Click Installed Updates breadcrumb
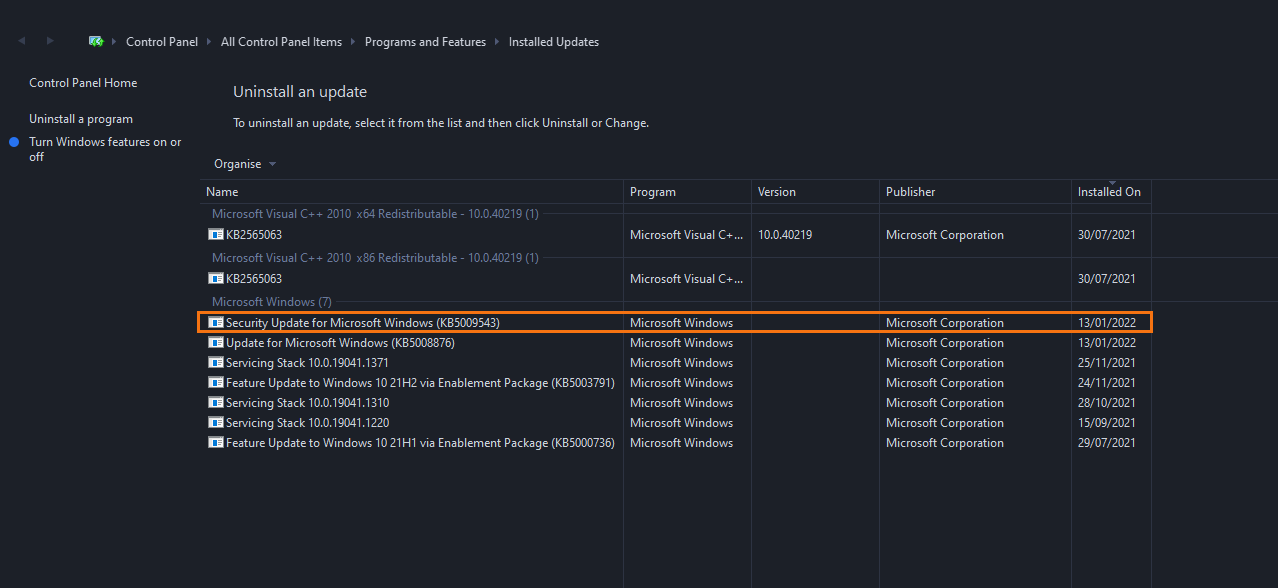1278x588 pixels. tap(554, 42)
